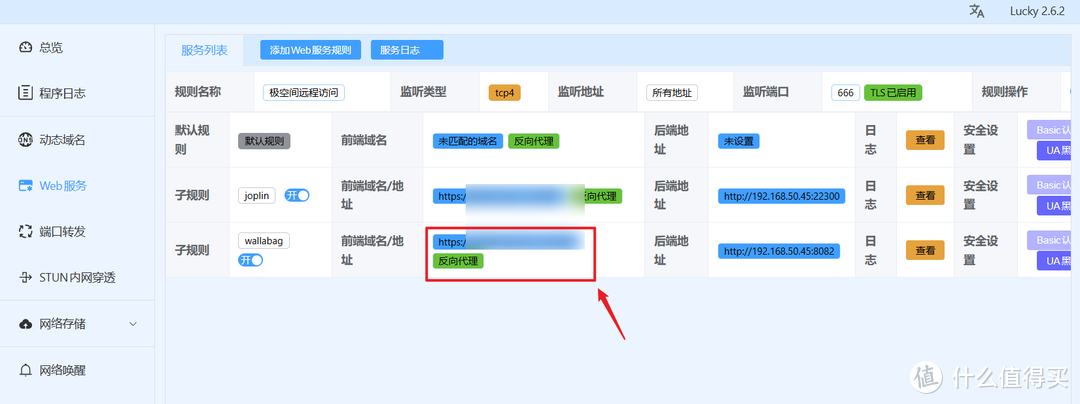Switch to the 服务列表 tab
The image size is (1080, 404).
tap(205, 50)
